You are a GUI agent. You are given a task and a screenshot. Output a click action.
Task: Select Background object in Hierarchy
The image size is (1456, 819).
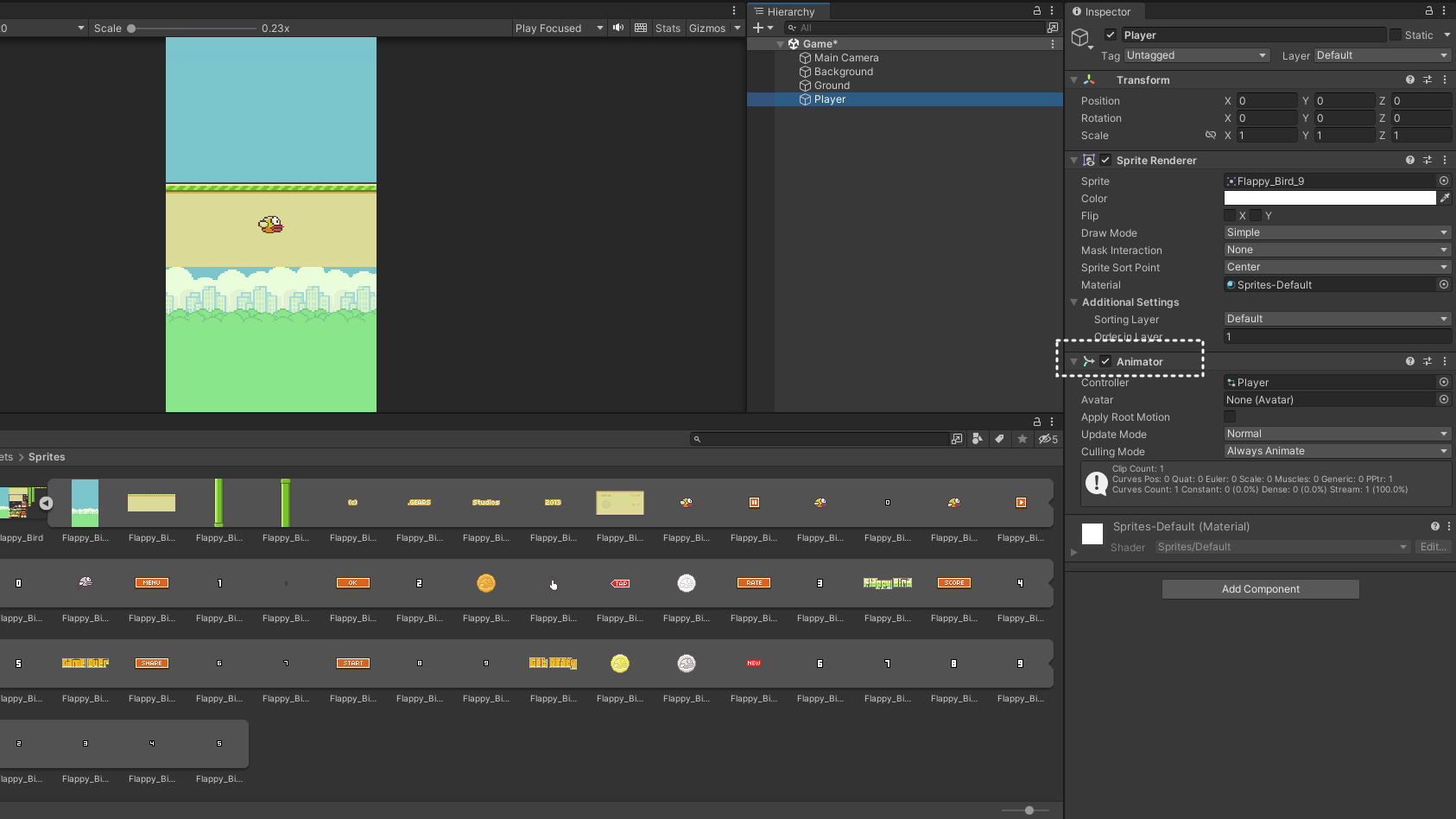pyautogui.click(x=843, y=72)
